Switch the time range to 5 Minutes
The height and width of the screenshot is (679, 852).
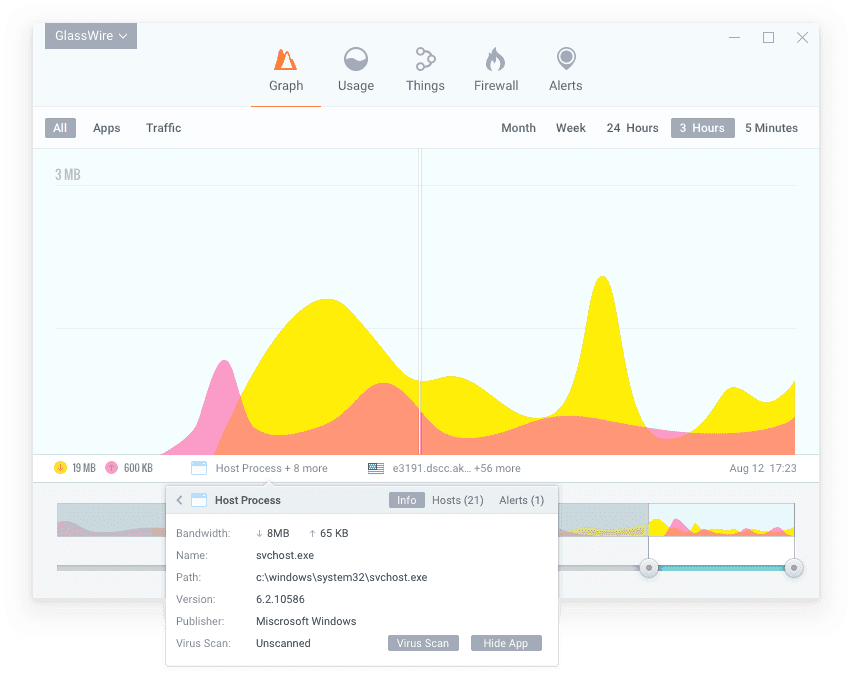pyautogui.click(x=772, y=128)
